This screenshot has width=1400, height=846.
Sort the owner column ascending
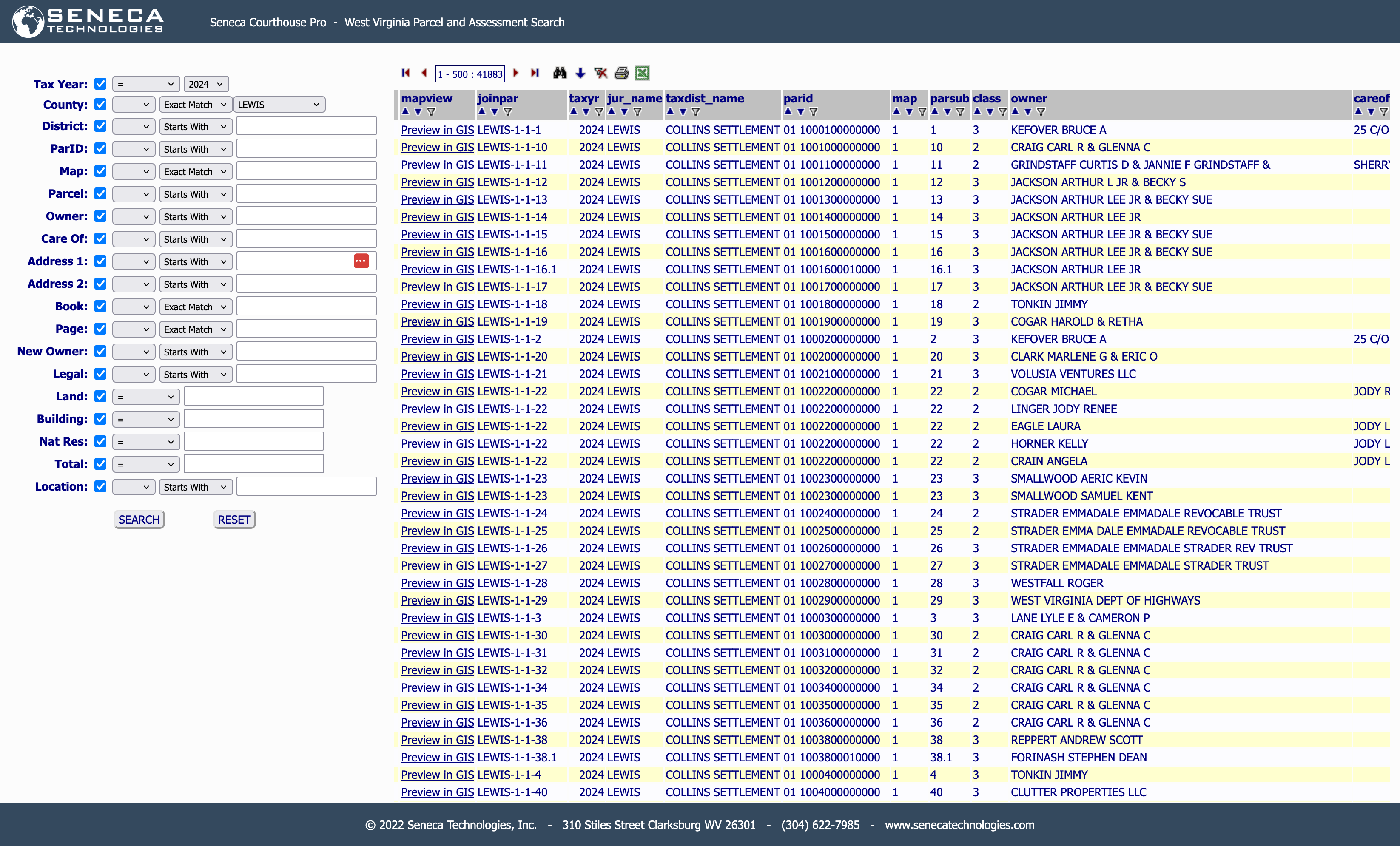1015,112
